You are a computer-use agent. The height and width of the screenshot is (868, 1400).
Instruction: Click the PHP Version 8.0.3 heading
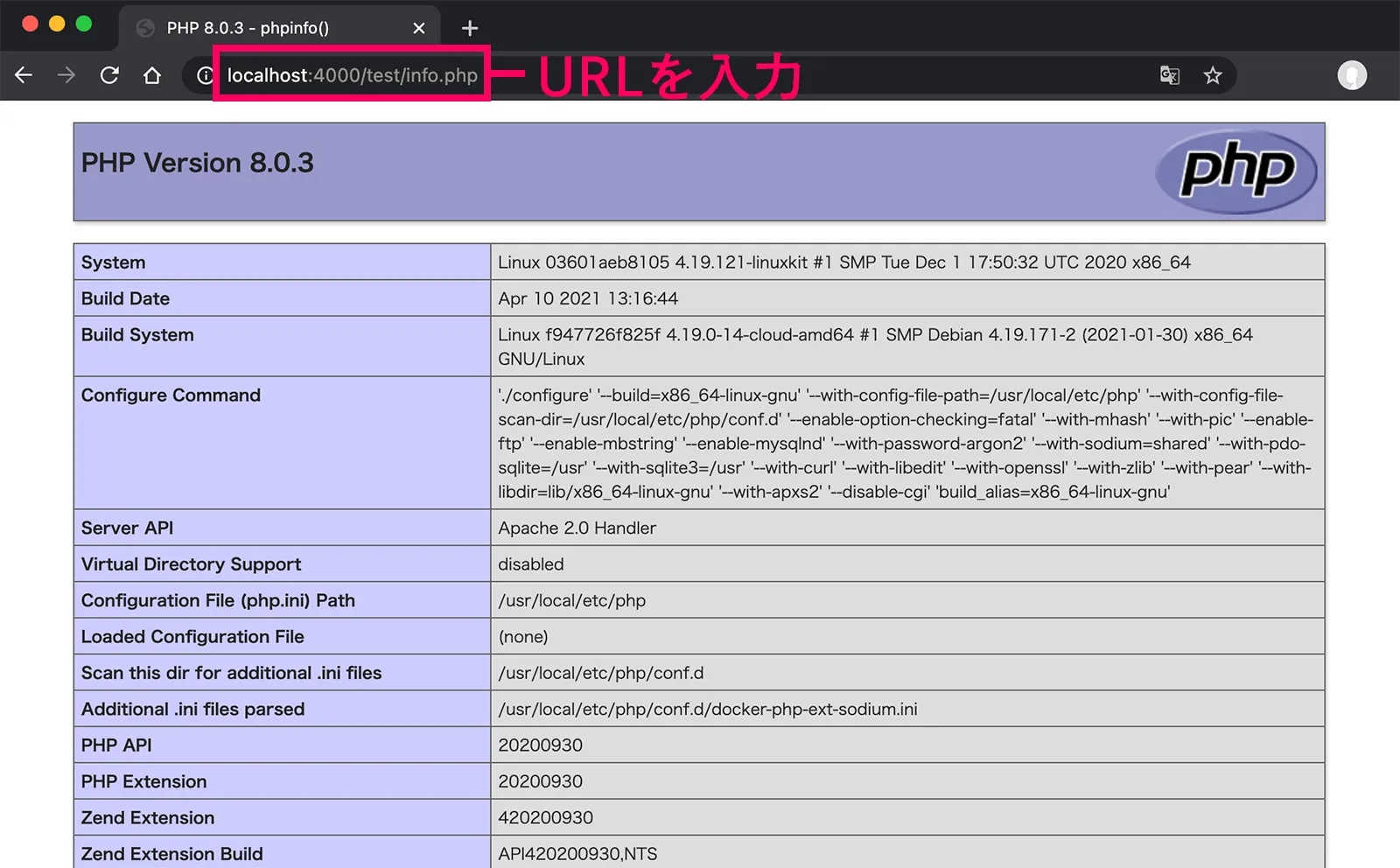[x=198, y=163]
